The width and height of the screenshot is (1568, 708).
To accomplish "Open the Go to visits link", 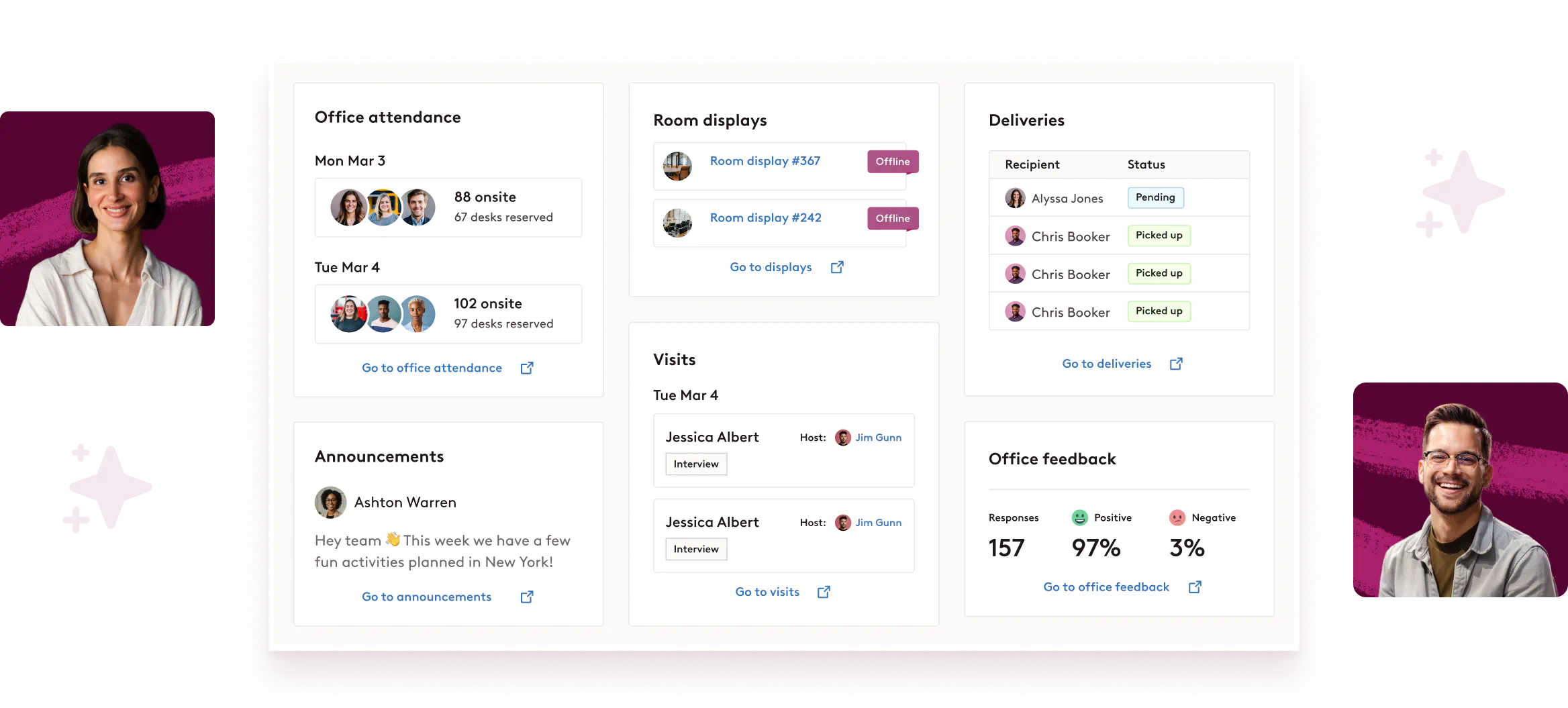I will point(767,592).
